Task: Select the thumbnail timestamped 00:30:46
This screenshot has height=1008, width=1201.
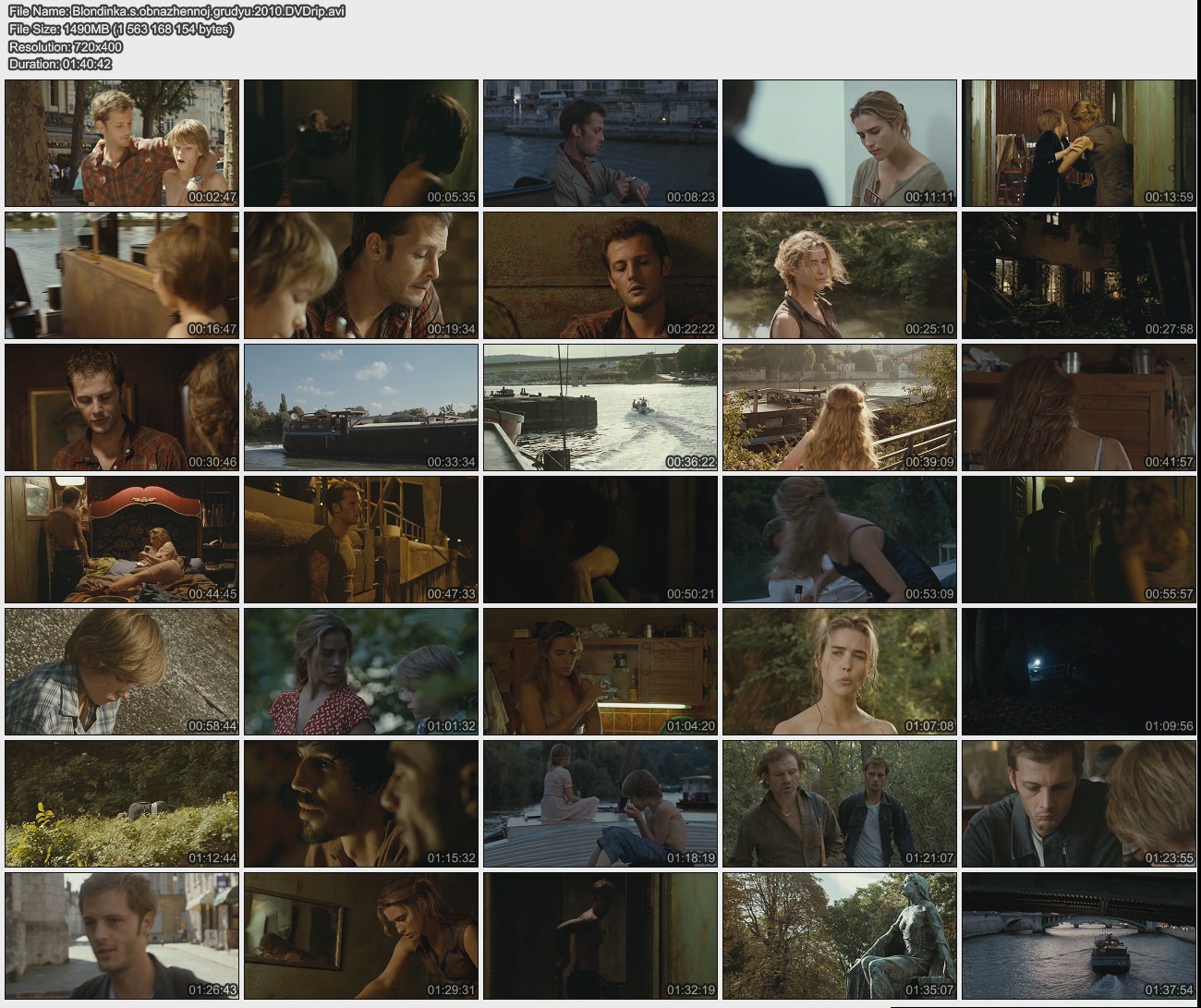Action: pos(122,407)
